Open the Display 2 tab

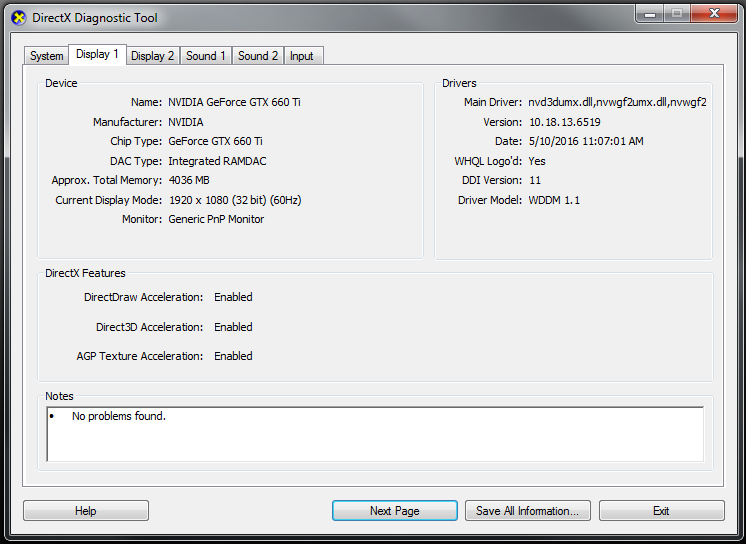tap(152, 56)
